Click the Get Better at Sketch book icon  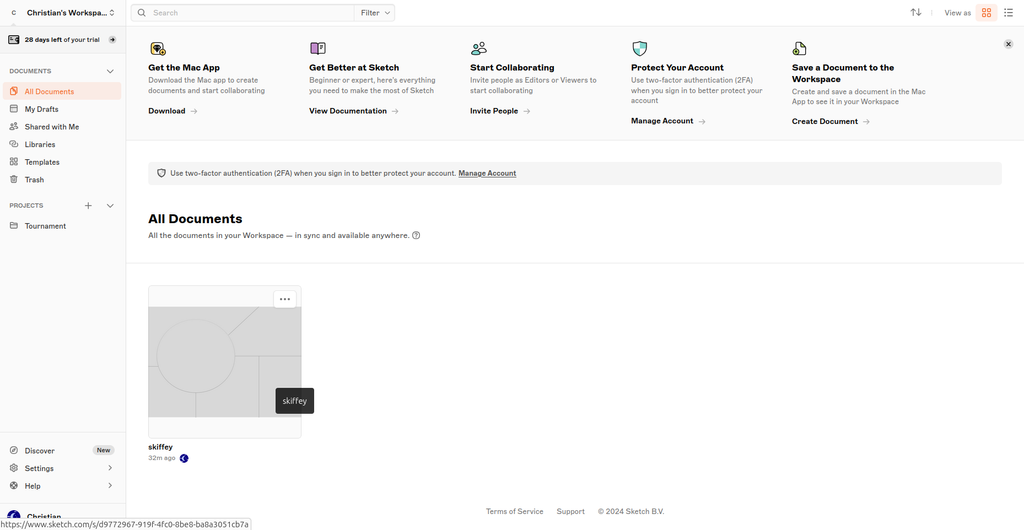tap(317, 48)
